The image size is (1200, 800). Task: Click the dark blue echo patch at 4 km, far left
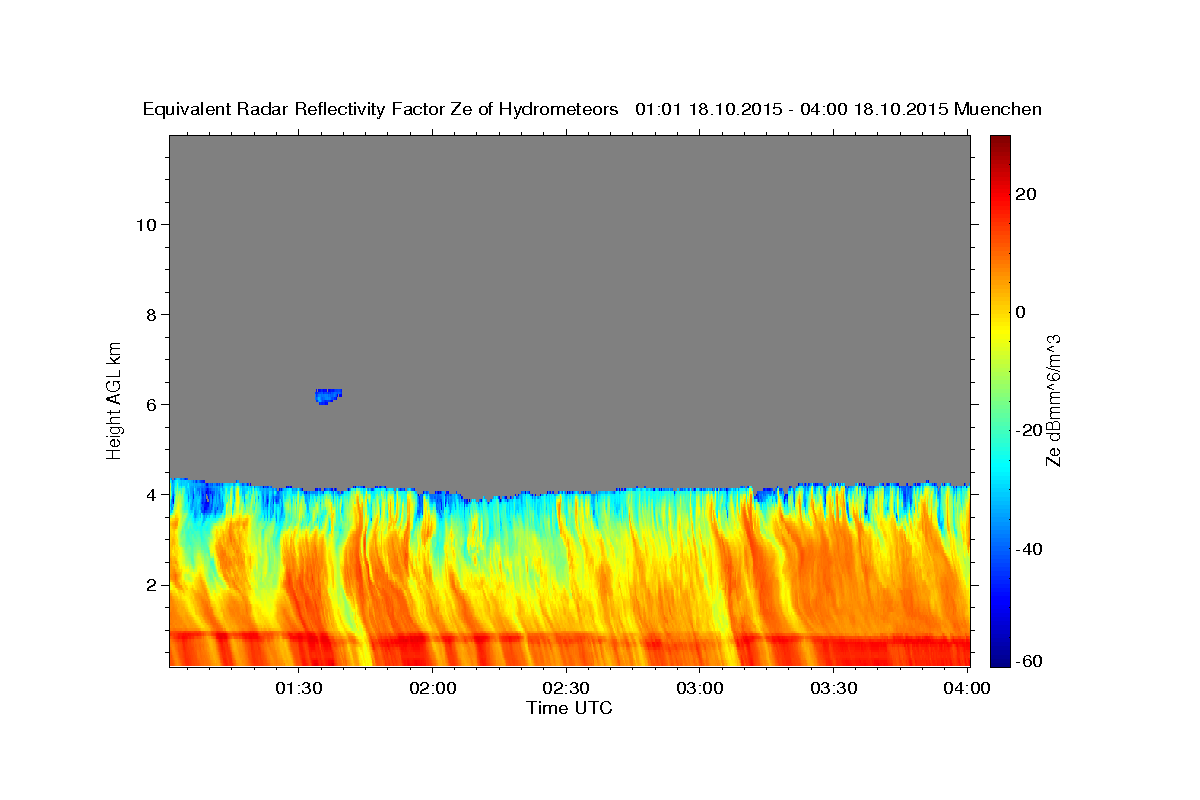[x=208, y=498]
